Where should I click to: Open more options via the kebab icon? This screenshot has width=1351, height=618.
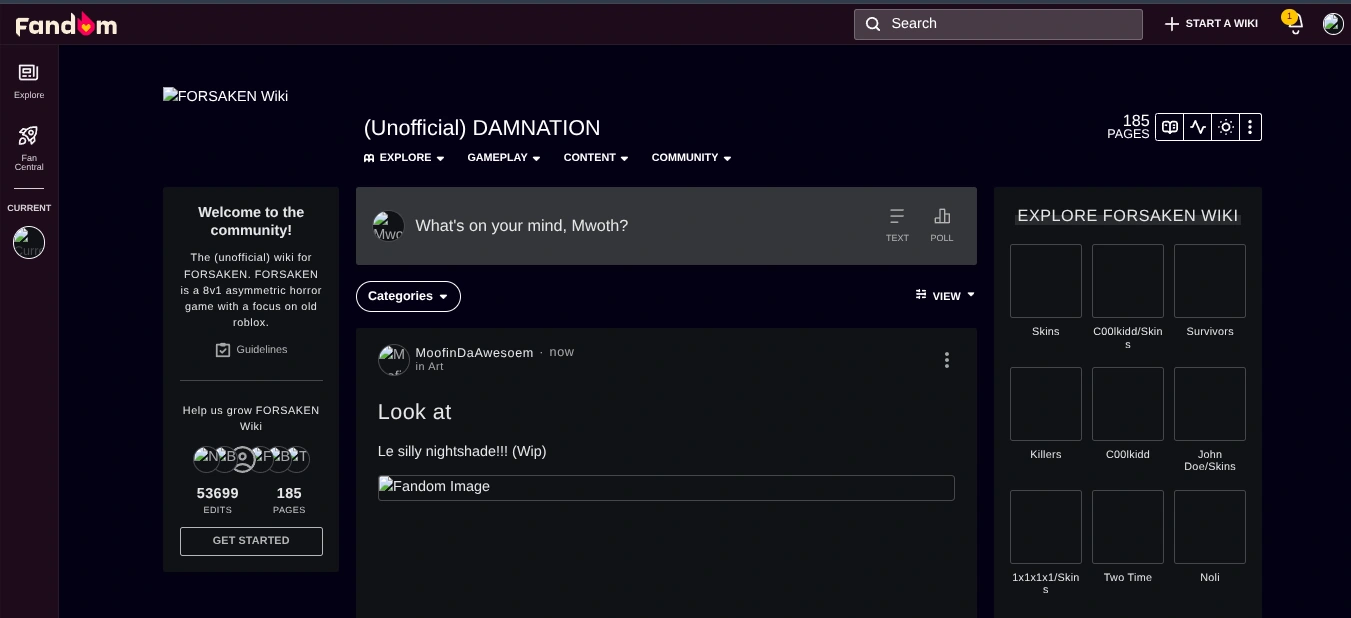tap(1250, 127)
